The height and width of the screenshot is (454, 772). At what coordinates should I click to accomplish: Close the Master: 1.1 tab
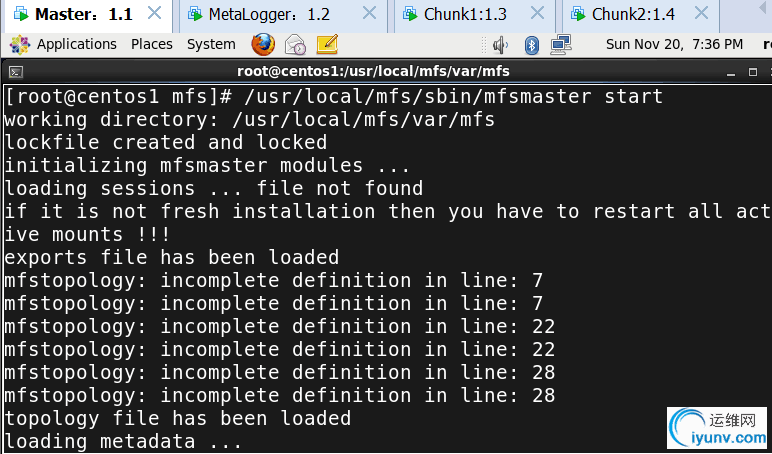coord(155,13)
